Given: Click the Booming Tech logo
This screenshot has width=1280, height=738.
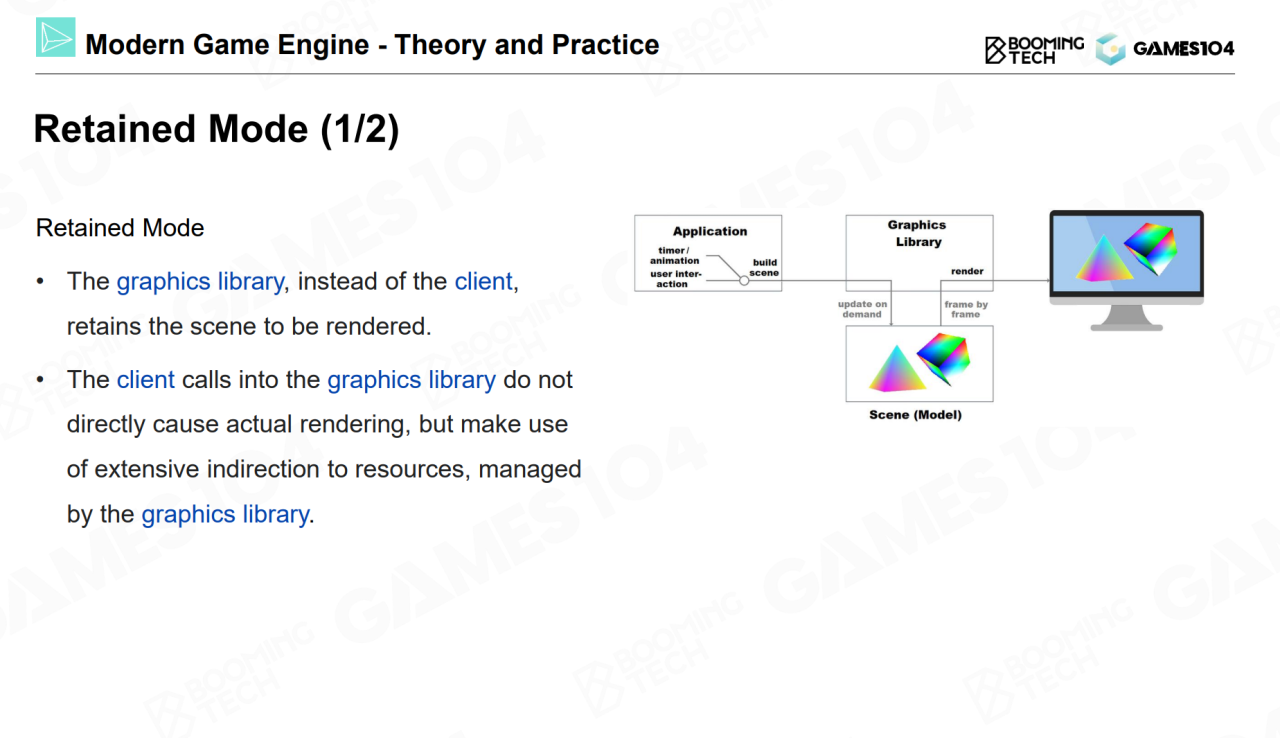Looking at the screenshot, I should coord(1034,50).
